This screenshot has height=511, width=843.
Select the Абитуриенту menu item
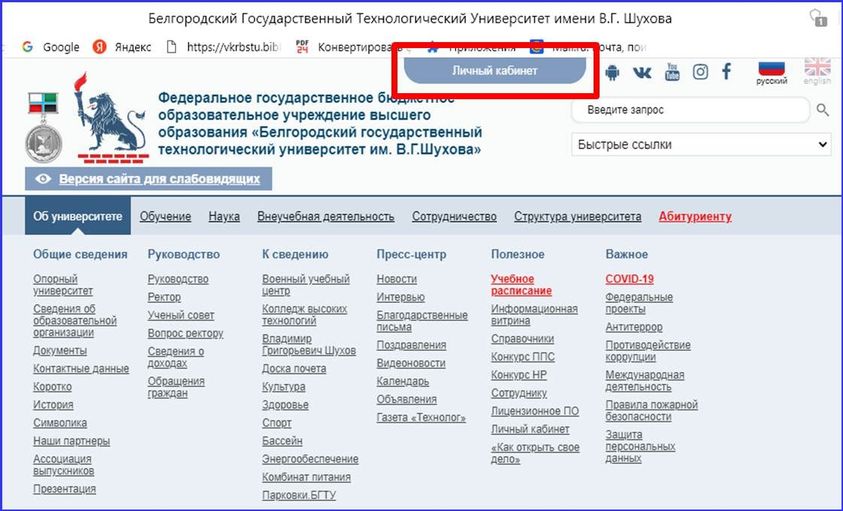pyautogui.click(x=694, y=216)
